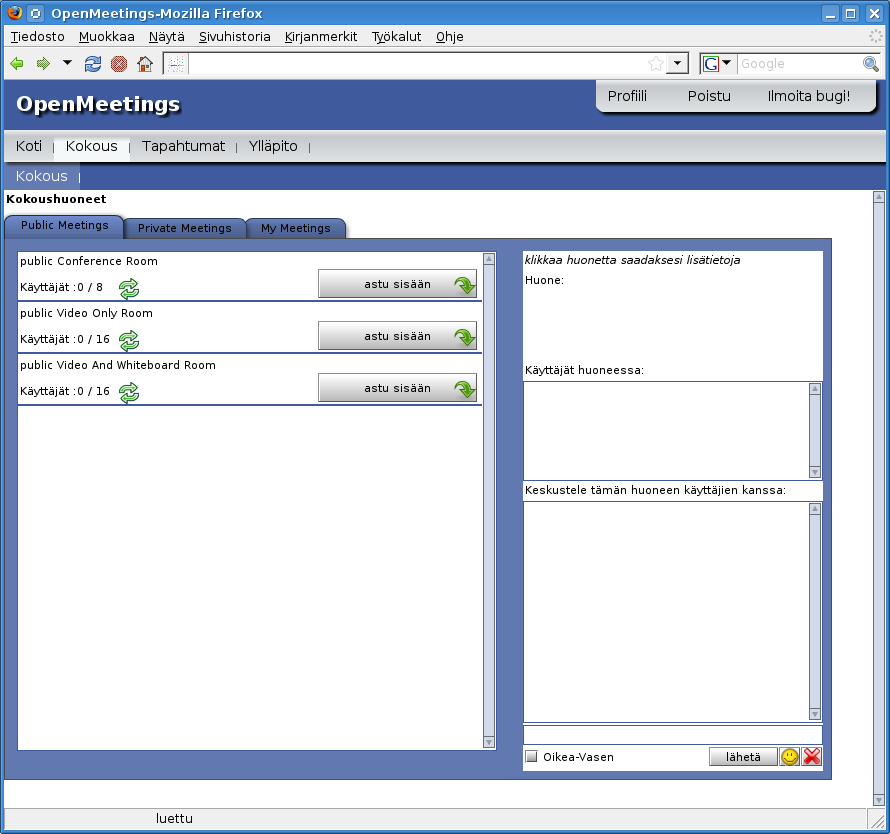Viewport: 890px width, 834px height.
Task: Go forward with the browser forward arrow
Action: pos(43,64)
